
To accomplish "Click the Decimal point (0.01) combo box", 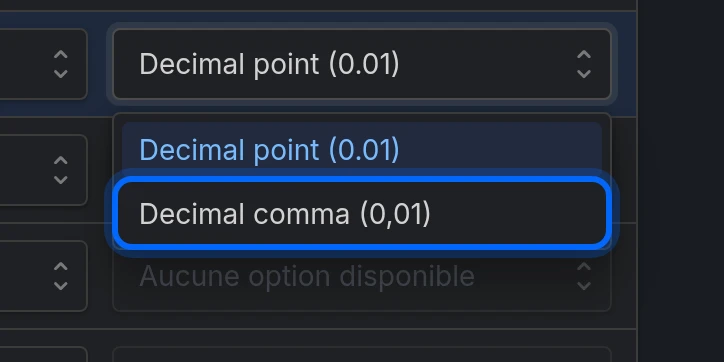I will 362,64.
